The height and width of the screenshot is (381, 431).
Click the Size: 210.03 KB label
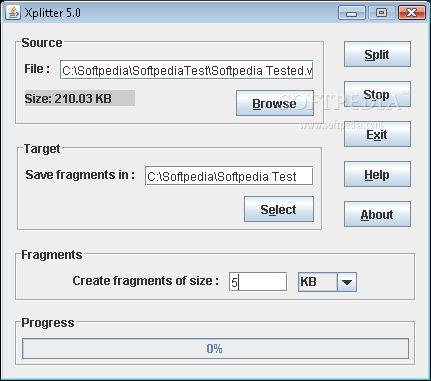coord(80,98)
